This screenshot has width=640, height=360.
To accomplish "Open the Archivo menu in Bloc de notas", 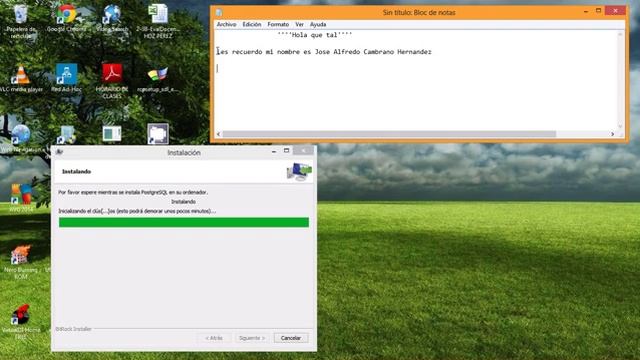I will tap(226, 24).
